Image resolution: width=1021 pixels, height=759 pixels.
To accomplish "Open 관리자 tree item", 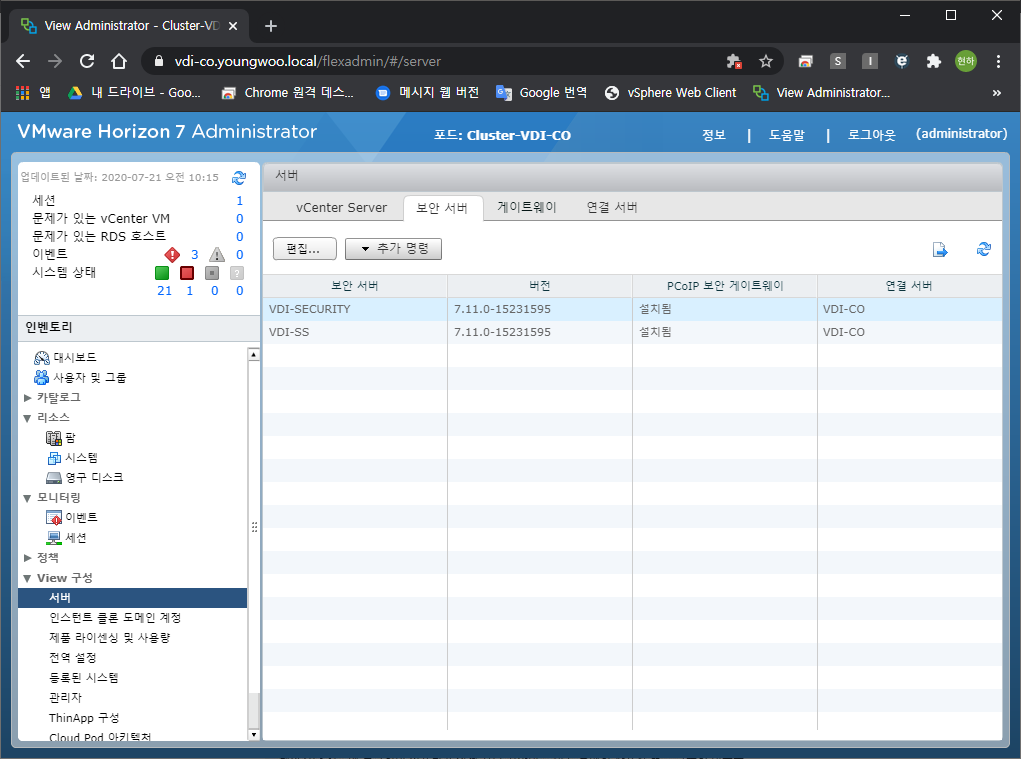I will tap(65, 698).
